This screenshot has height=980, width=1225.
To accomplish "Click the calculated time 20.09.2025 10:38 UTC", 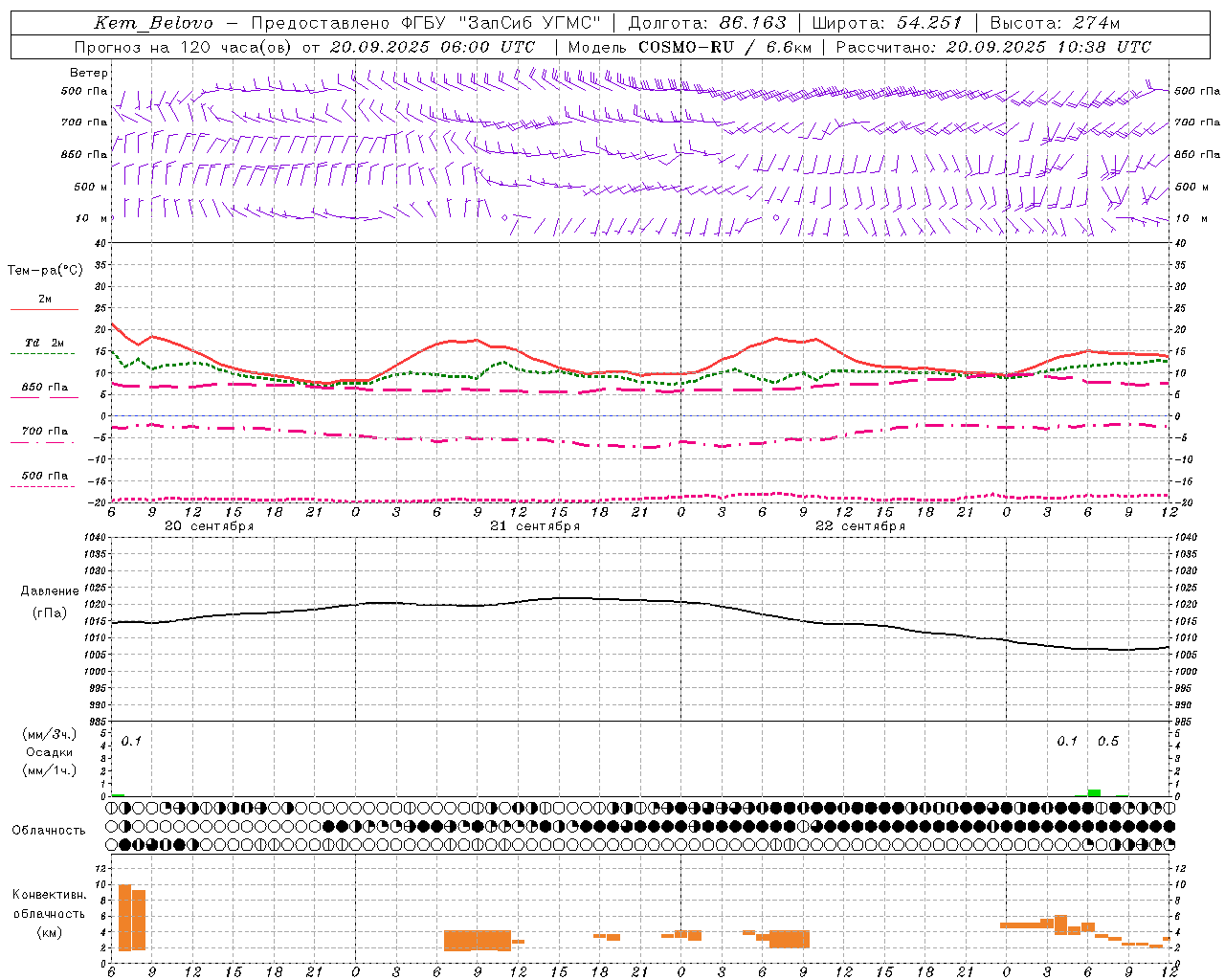I will (x=1048, y=46).
